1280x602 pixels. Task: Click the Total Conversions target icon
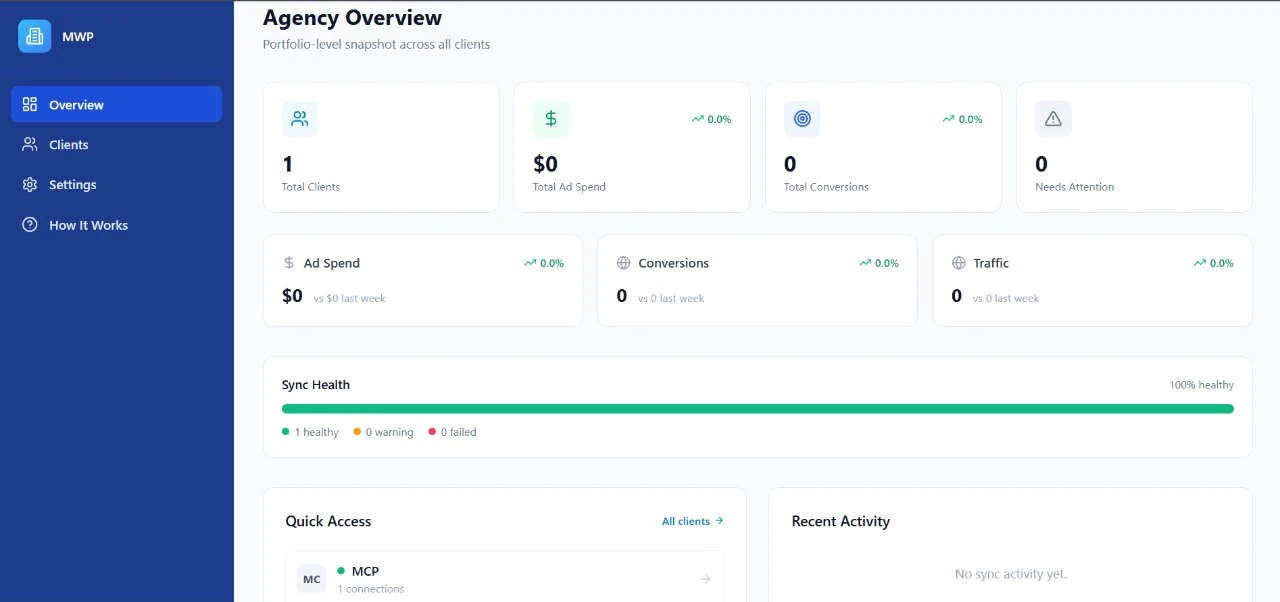coord(802,119)
